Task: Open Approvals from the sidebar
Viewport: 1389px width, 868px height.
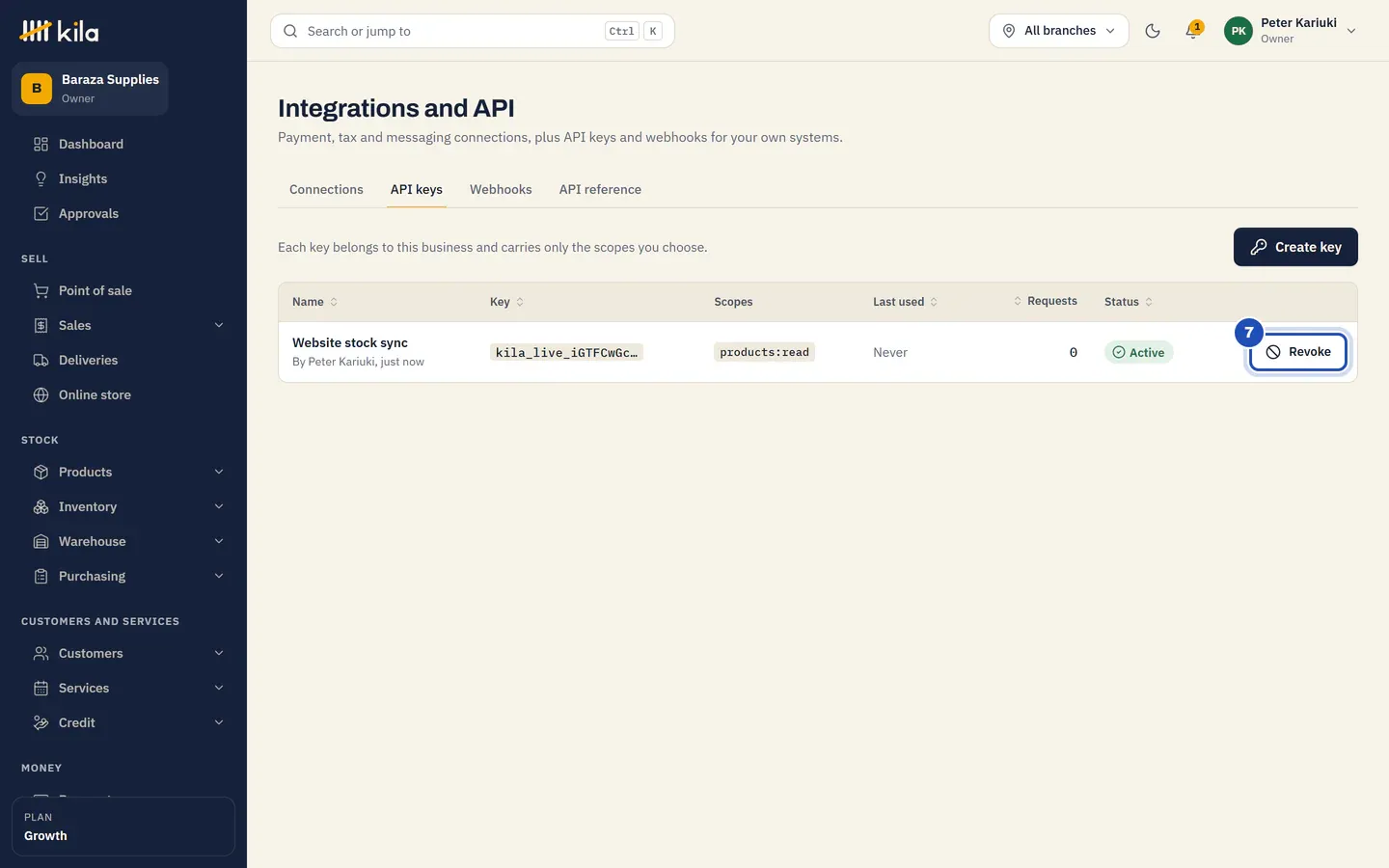Action: click(123, 213)
